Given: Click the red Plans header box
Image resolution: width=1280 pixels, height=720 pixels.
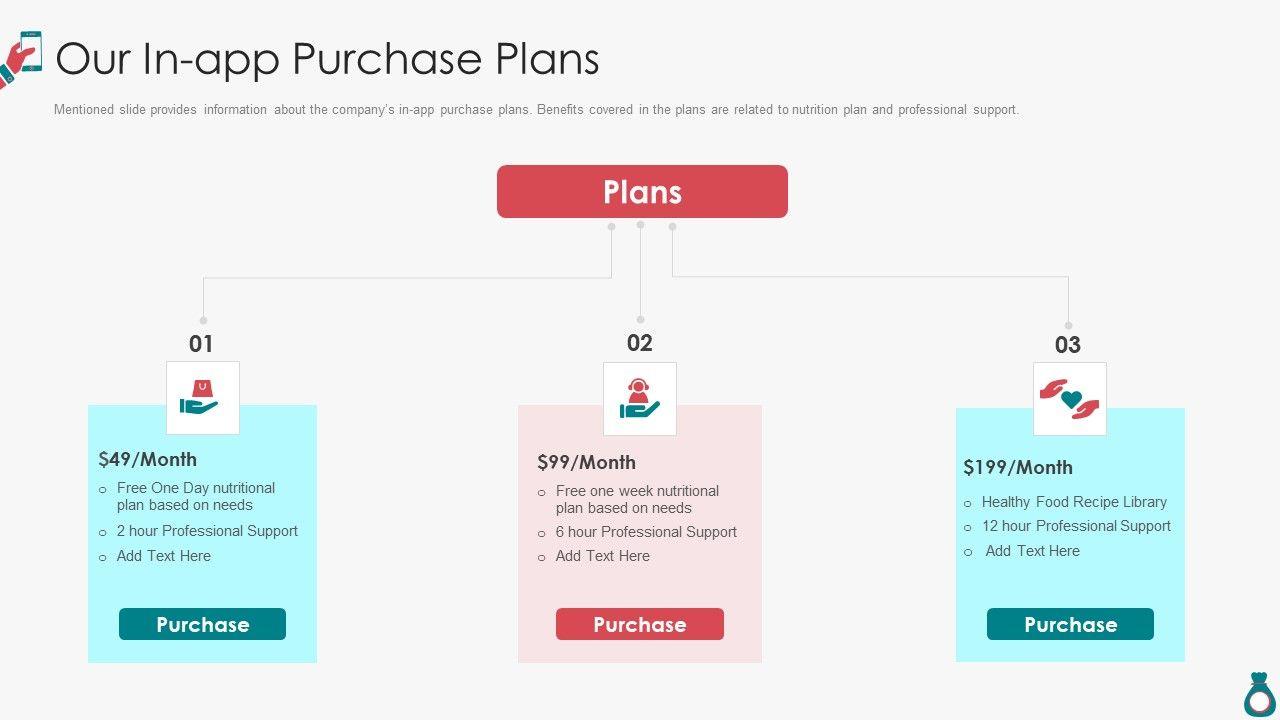Looking at the screenshot, I should 642,192.
